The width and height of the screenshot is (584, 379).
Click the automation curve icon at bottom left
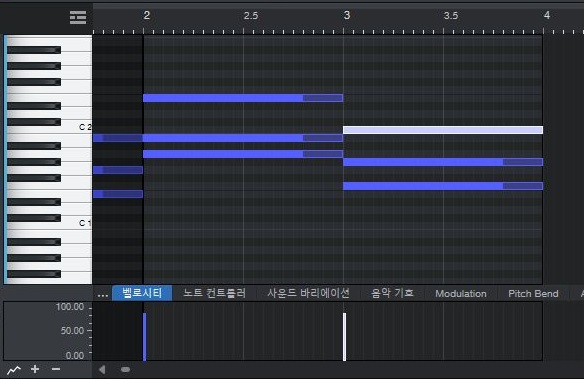coord(14,370)
